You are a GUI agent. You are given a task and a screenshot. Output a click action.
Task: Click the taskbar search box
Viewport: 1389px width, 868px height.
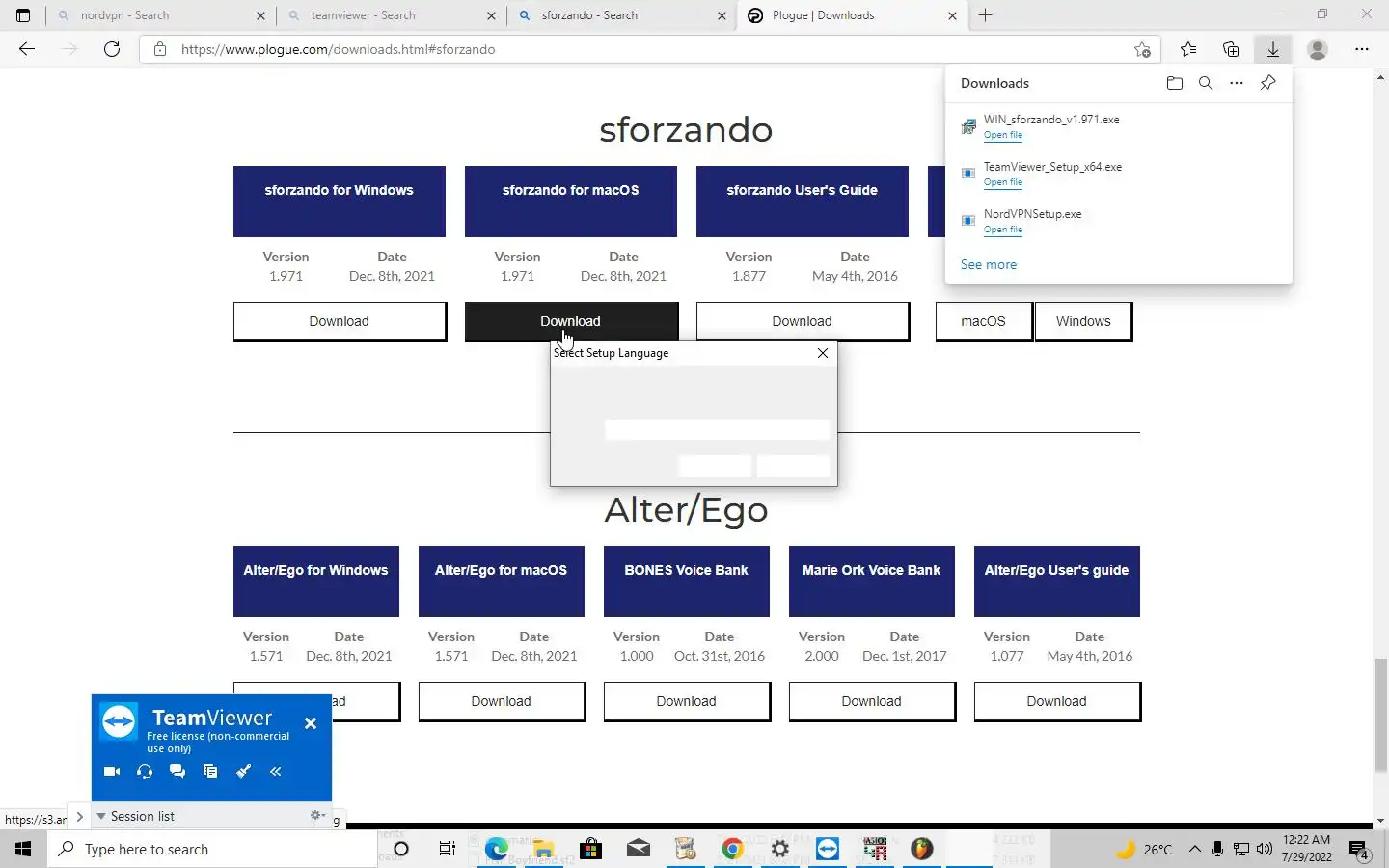(x=212, y=849)
